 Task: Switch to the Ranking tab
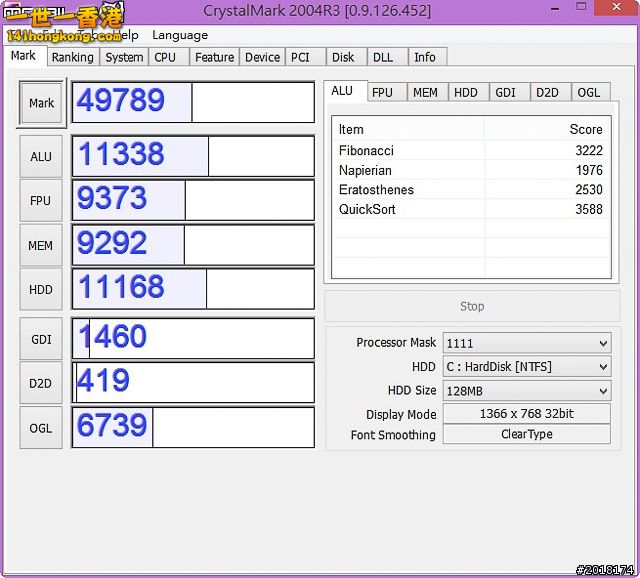tap(72, 58)
